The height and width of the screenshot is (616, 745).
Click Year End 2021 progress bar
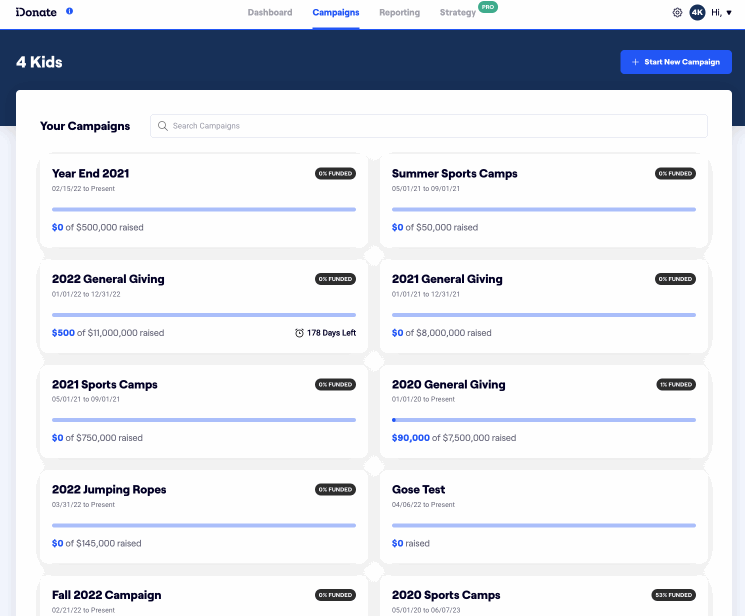coord(204,209)
